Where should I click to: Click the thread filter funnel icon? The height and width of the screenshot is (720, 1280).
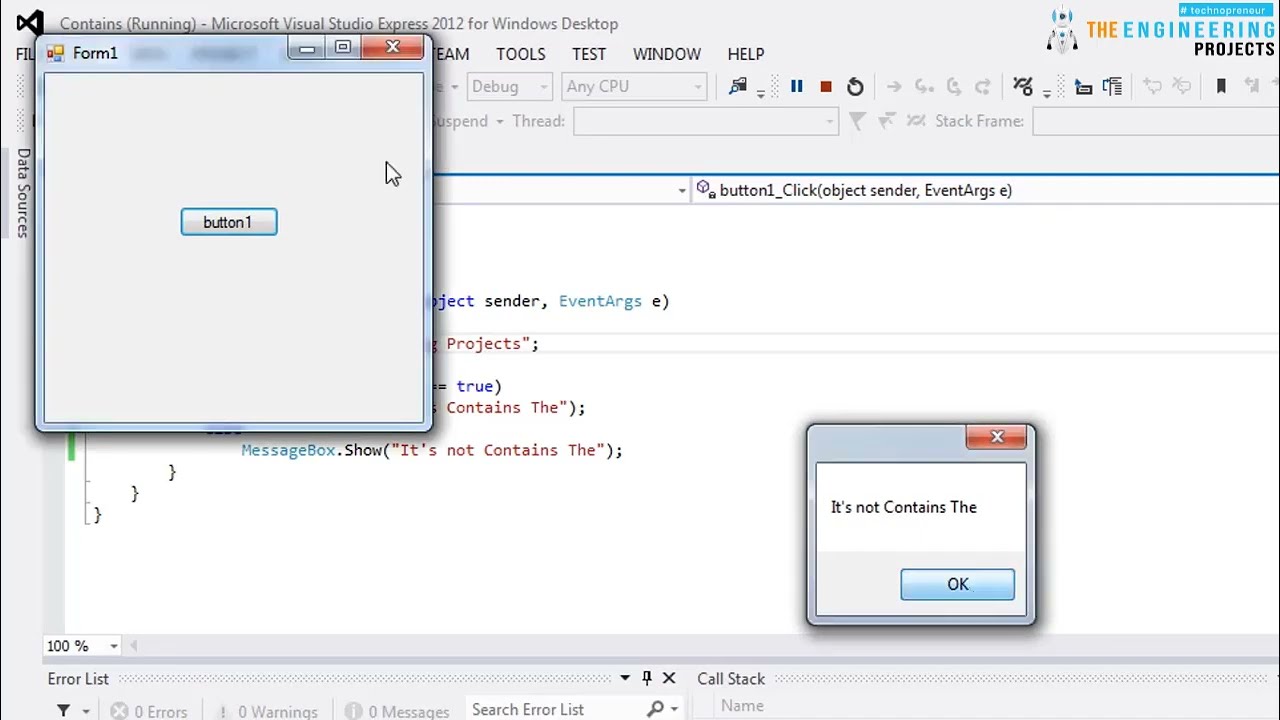point(857,121)
